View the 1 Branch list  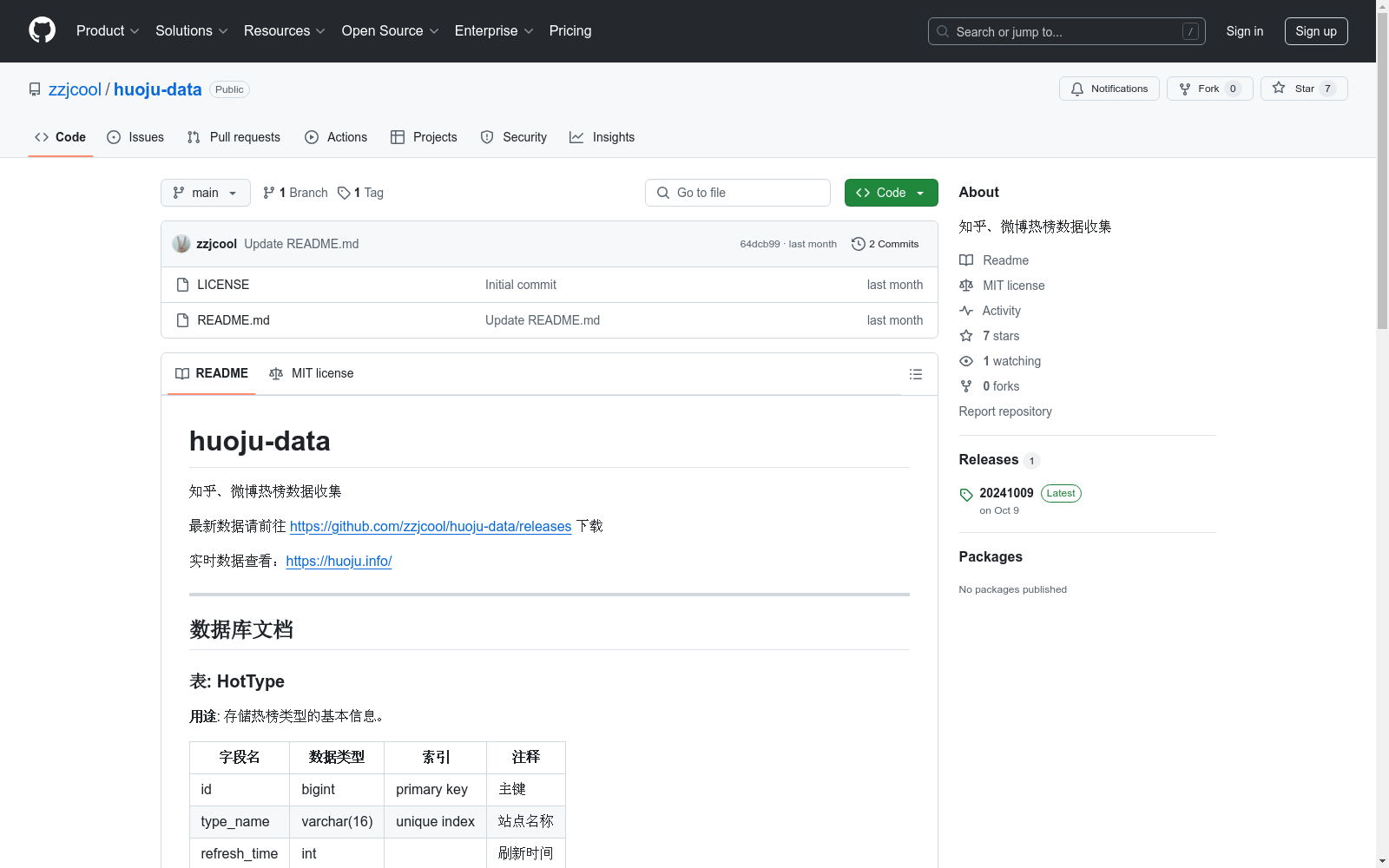(295, 193)
